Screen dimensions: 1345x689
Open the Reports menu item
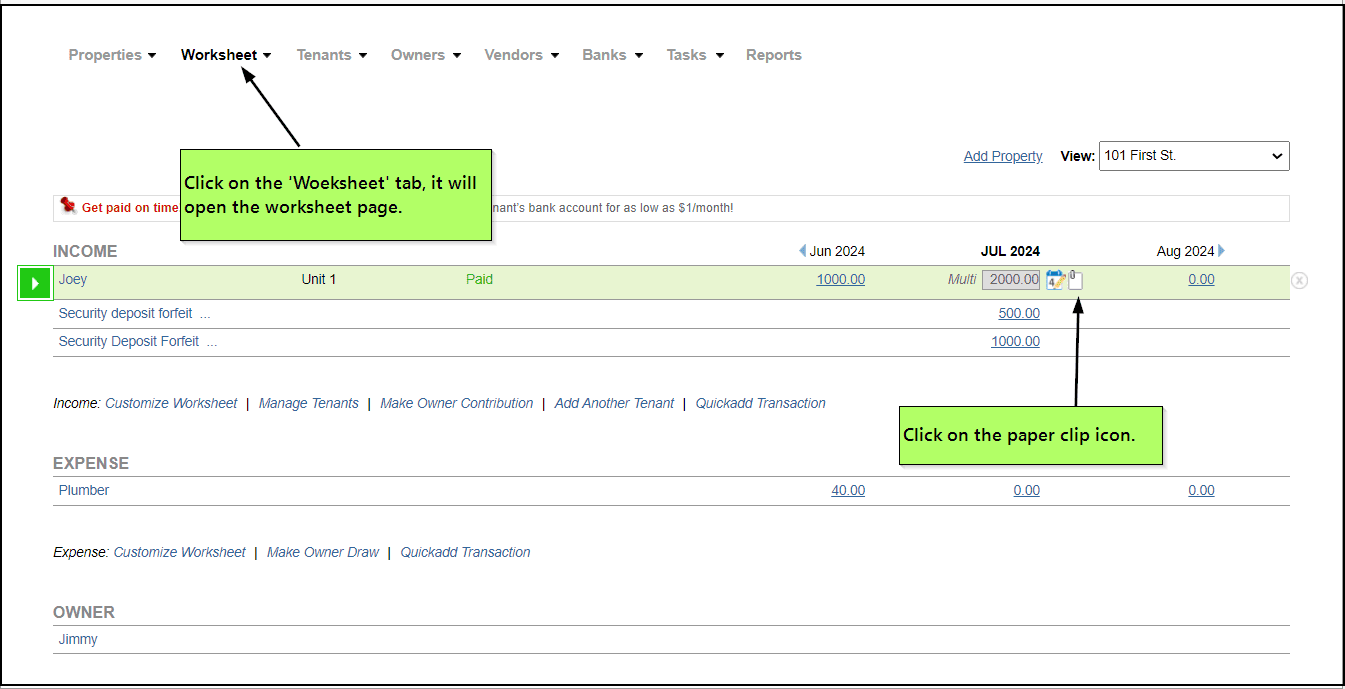coord(773,55)
